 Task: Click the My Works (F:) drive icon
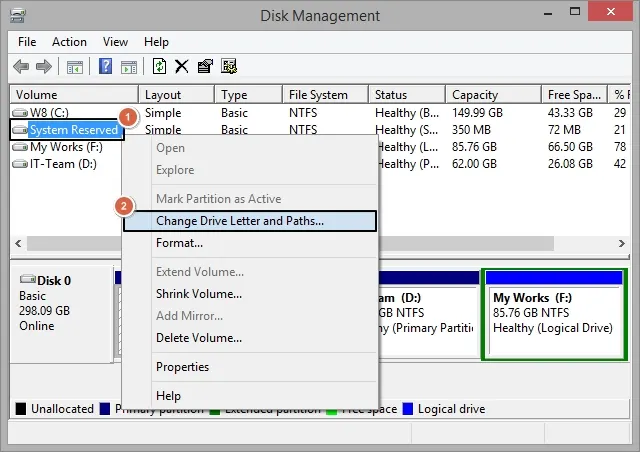click(20, 147)
